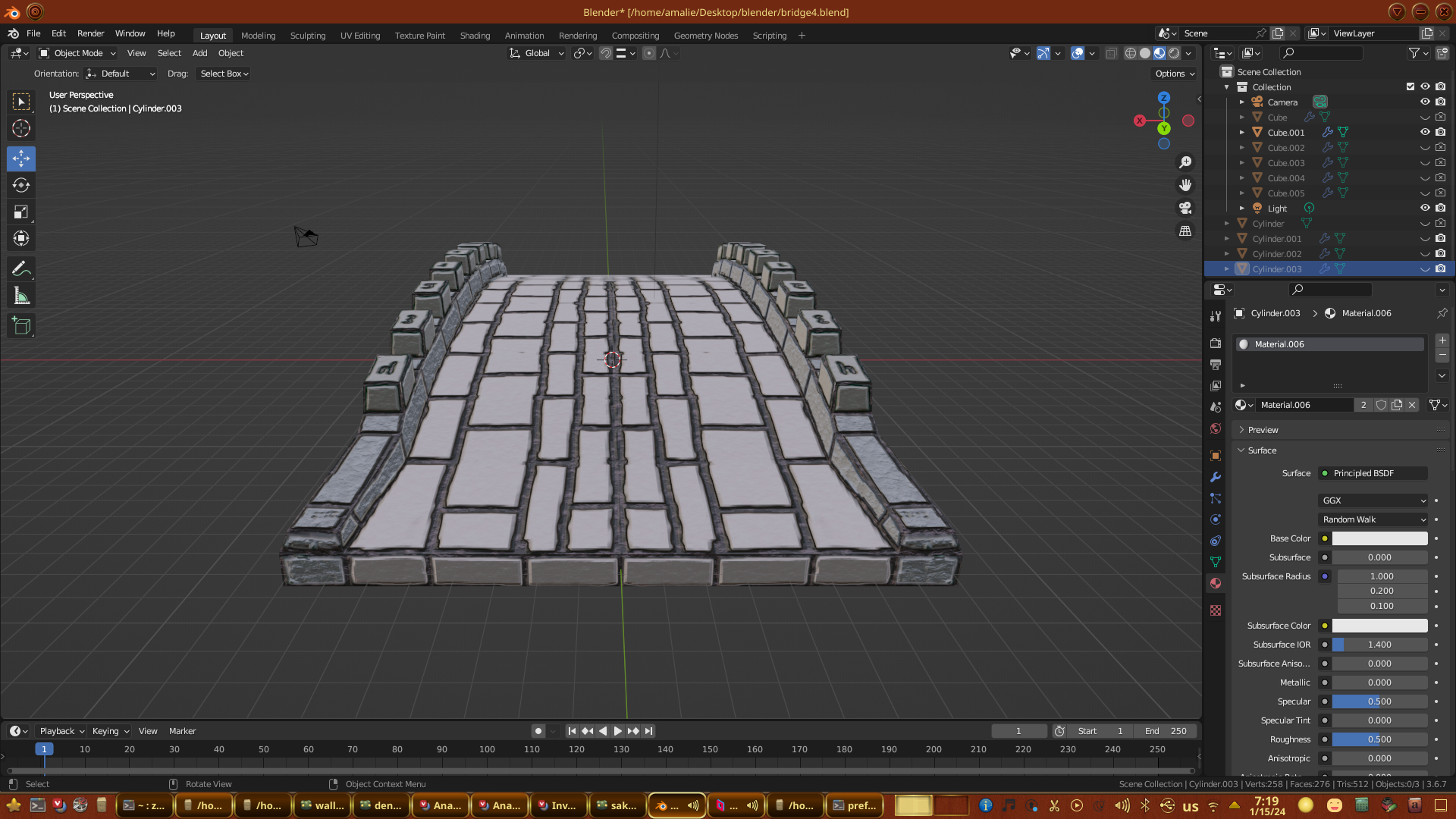
Task: Click the Add Cube tool icon
Action: pos(21,326)
